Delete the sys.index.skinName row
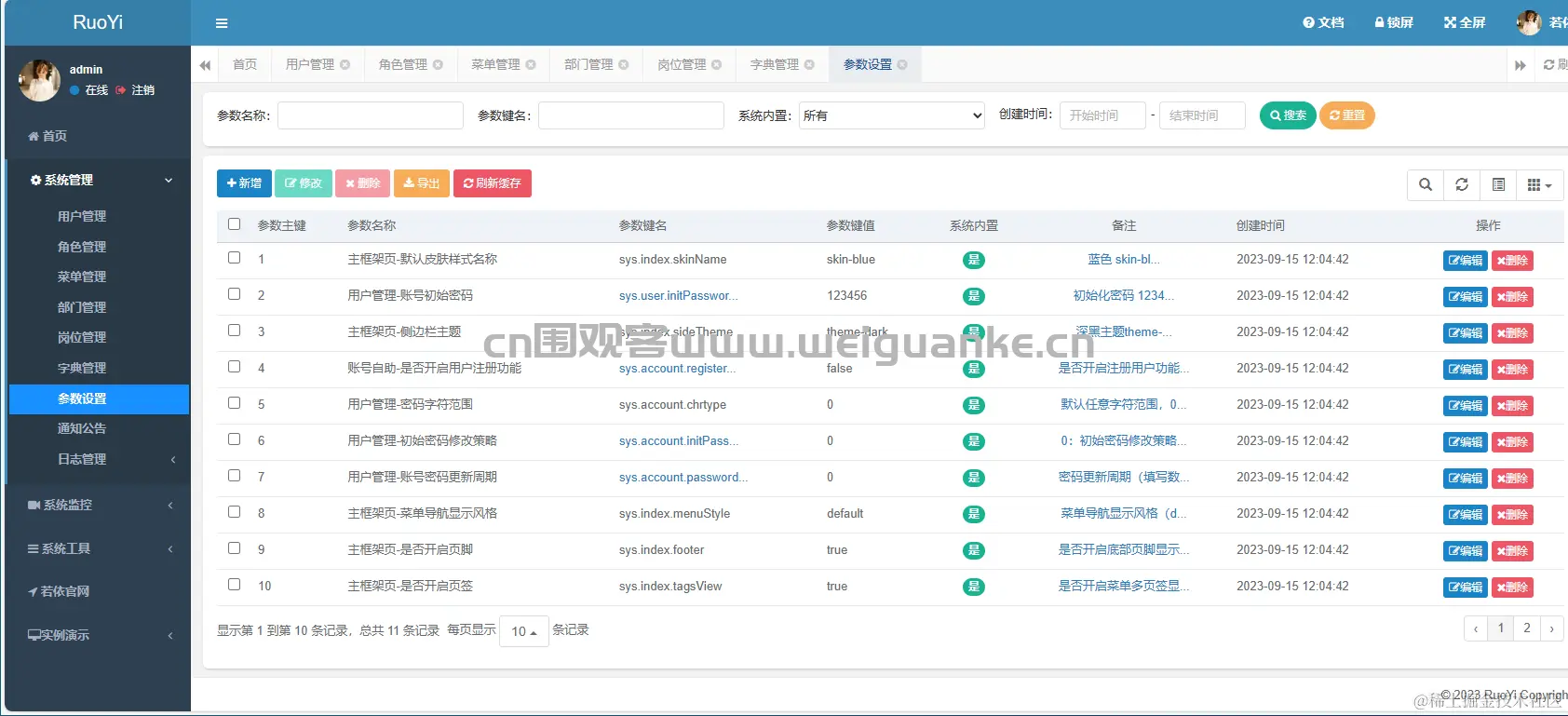 click(x=1512, y=261)
